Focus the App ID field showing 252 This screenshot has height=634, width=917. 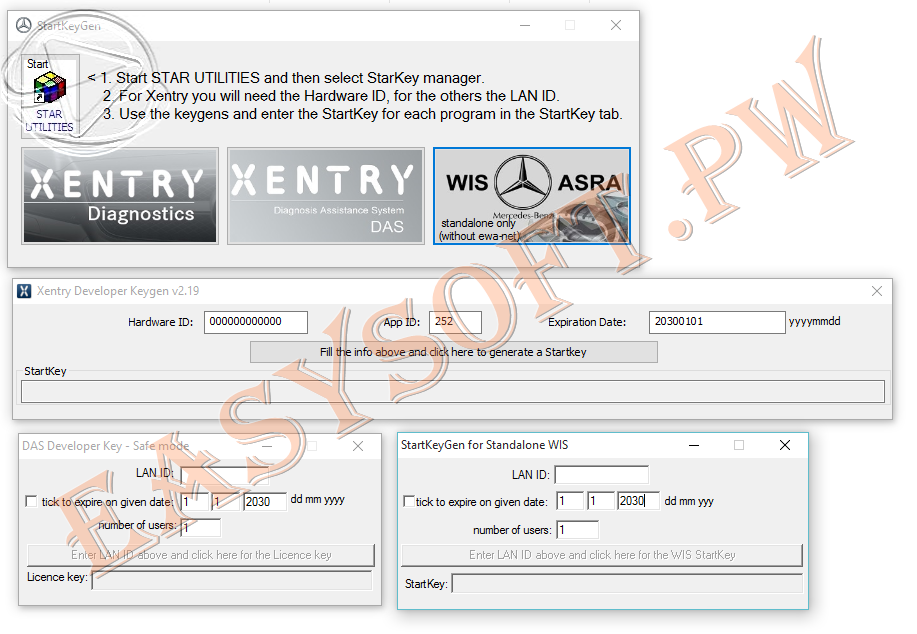point(455,322)
